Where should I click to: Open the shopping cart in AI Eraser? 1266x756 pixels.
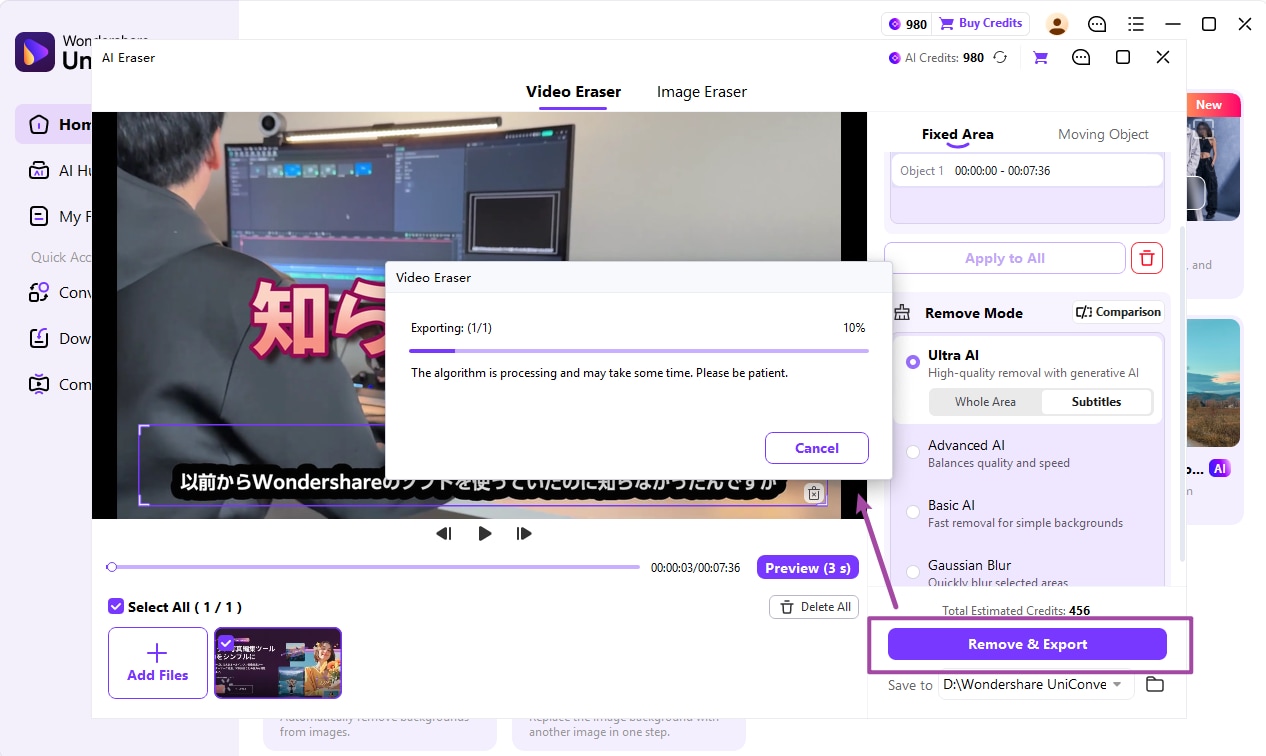pos(1040,58)
